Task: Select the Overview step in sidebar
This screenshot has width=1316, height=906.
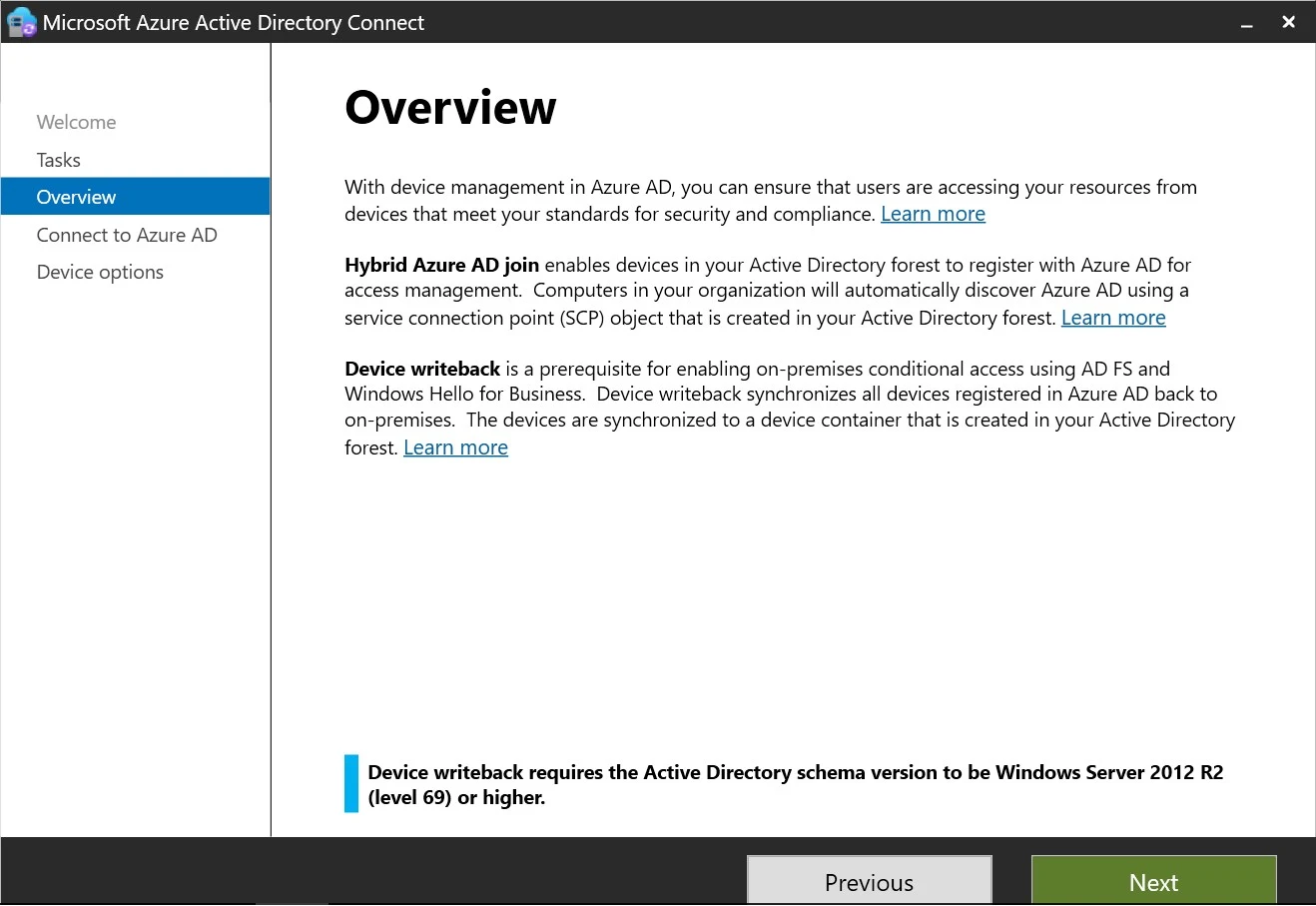Action: pos(136,197)
